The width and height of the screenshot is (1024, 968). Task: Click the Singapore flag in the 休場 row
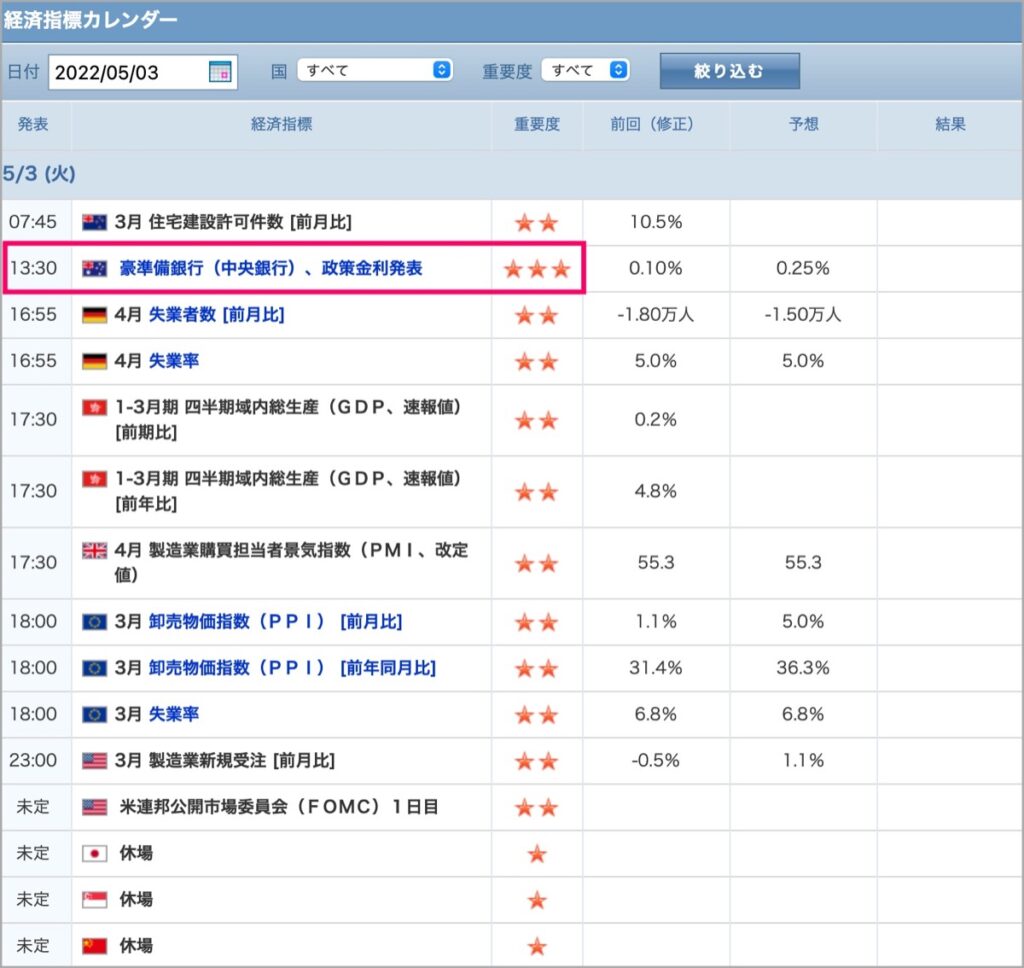(94, 900)
